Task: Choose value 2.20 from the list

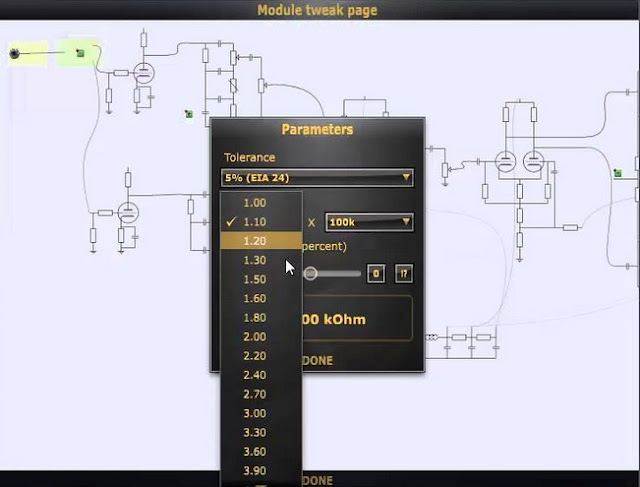Action: pyautogui.click(x=261, y=356)
